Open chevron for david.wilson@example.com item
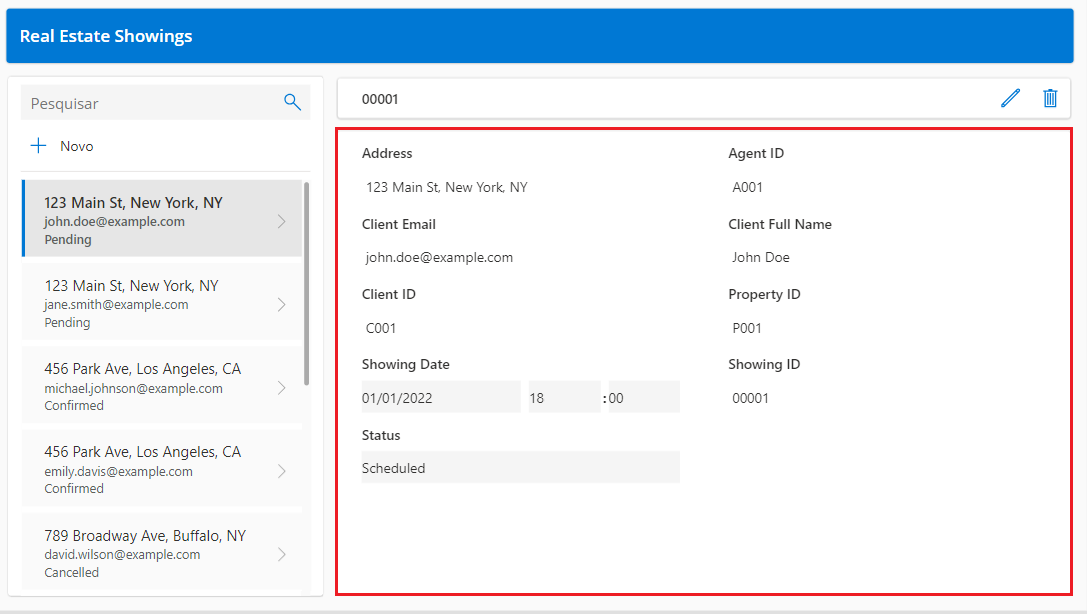This screenshot has height=614, width=1087. (x=281, y=554)
